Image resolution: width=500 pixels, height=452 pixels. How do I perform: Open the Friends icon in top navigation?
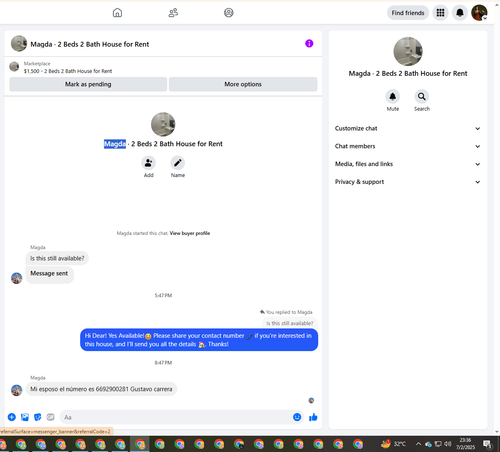[173, 13]
